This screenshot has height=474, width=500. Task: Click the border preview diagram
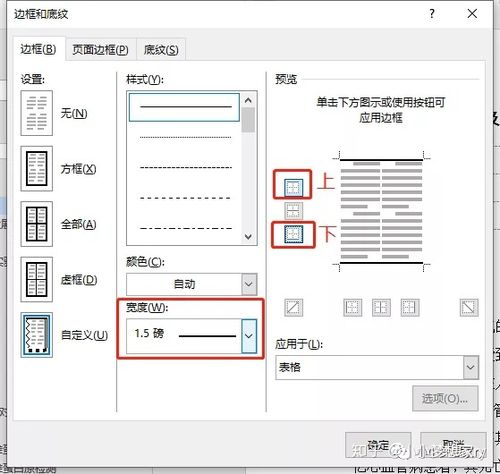[381, 211]
